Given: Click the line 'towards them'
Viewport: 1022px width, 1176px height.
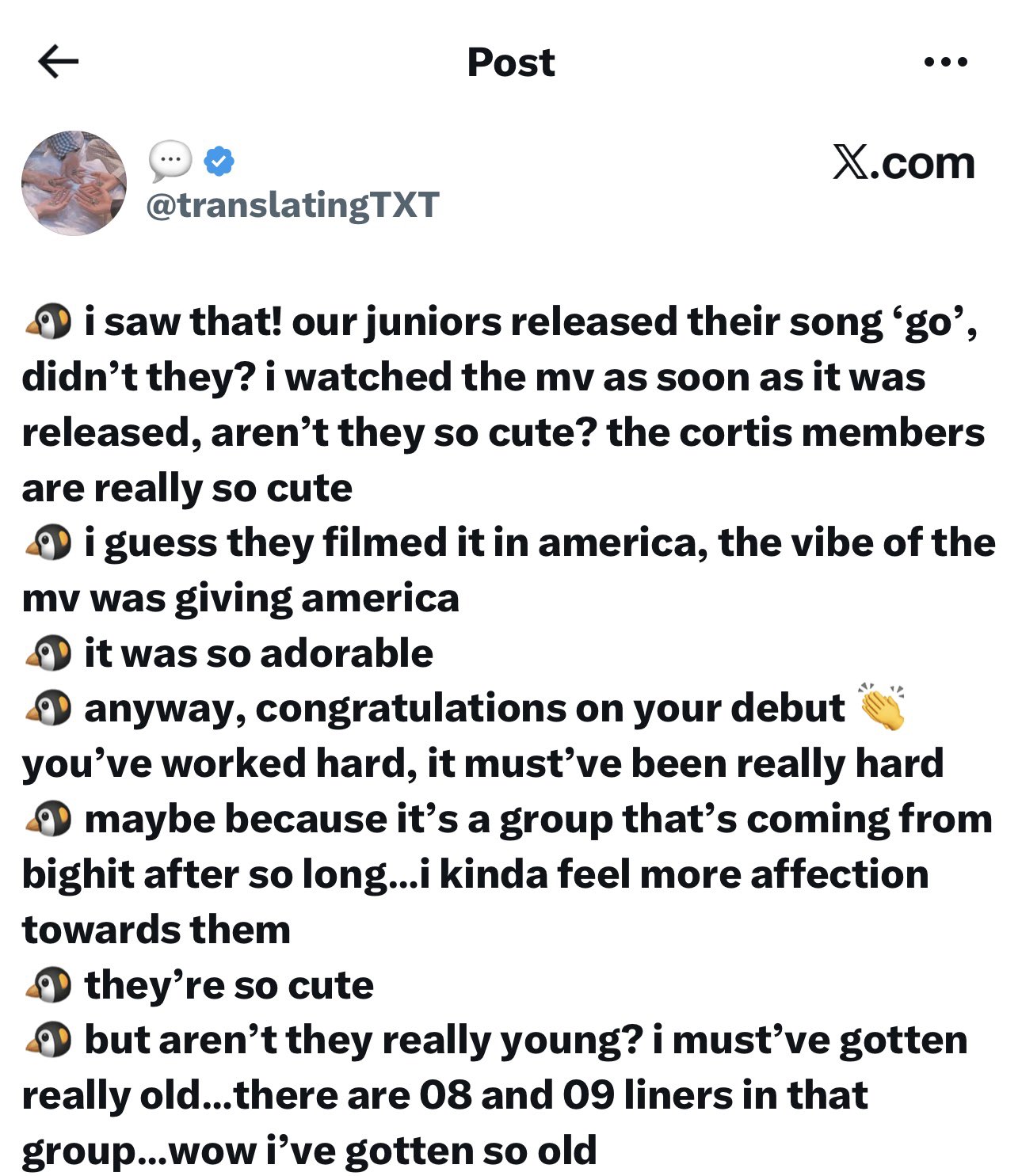Looking at the screenshot, I should (x=156, y=930).
